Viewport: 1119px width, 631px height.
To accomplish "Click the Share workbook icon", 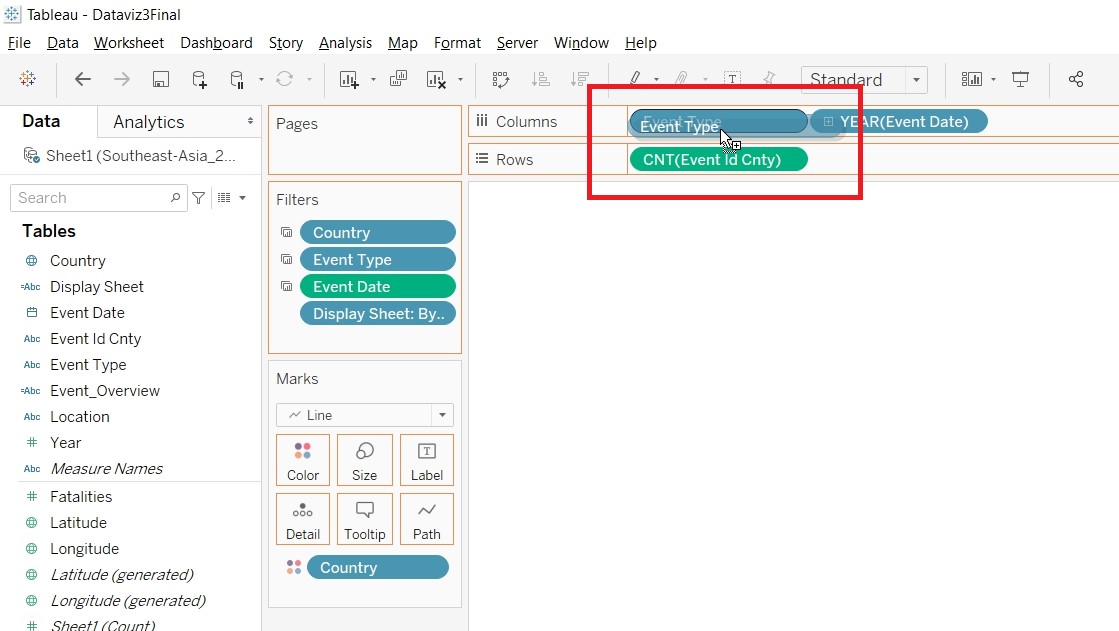I will tap(1076, 80).
